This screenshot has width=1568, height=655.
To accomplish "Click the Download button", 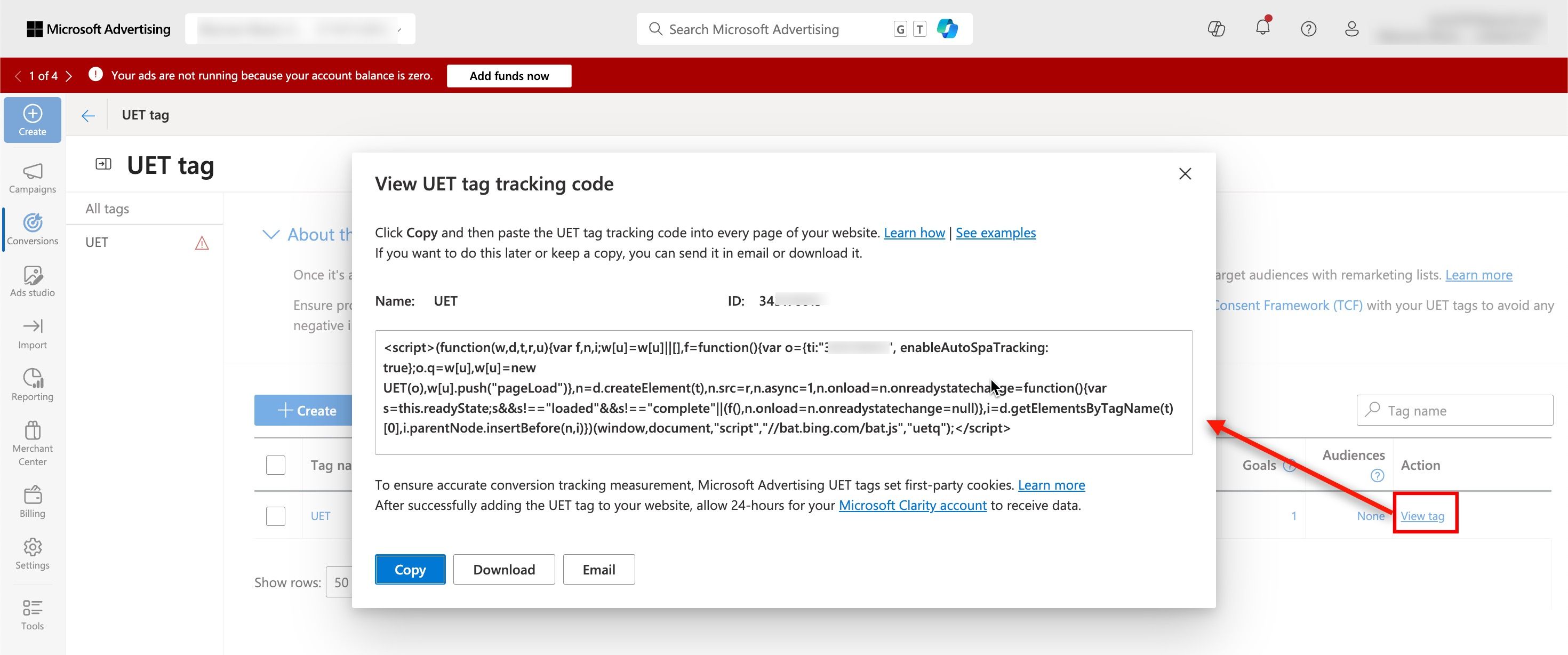I will pos(504,570).
